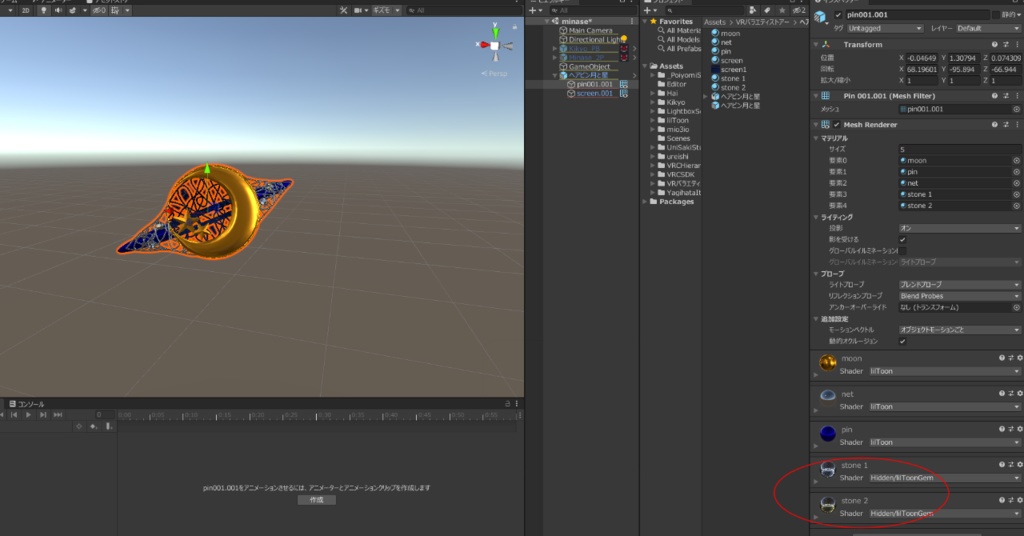This screenshot has height=536, width=1024.
Task: Toggle pin001.001 active checkbox in Inspector
Action: tap(838, 15)
